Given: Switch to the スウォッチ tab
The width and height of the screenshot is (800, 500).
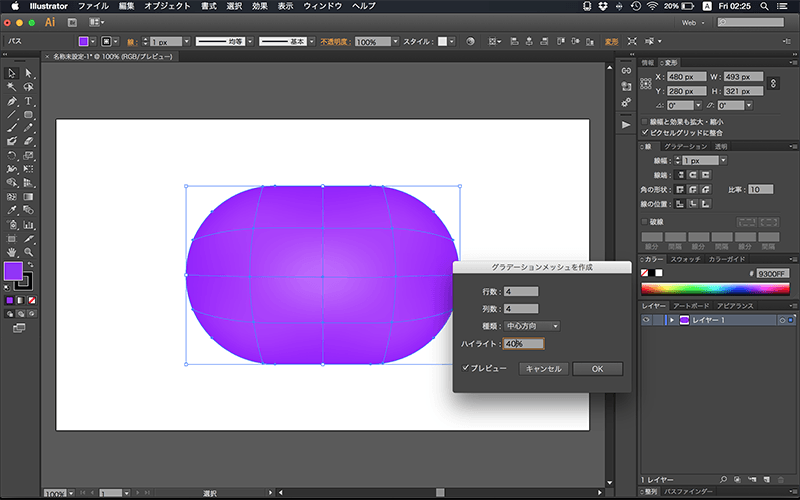Looking at the screenshot, I should [x=685, y=259].
